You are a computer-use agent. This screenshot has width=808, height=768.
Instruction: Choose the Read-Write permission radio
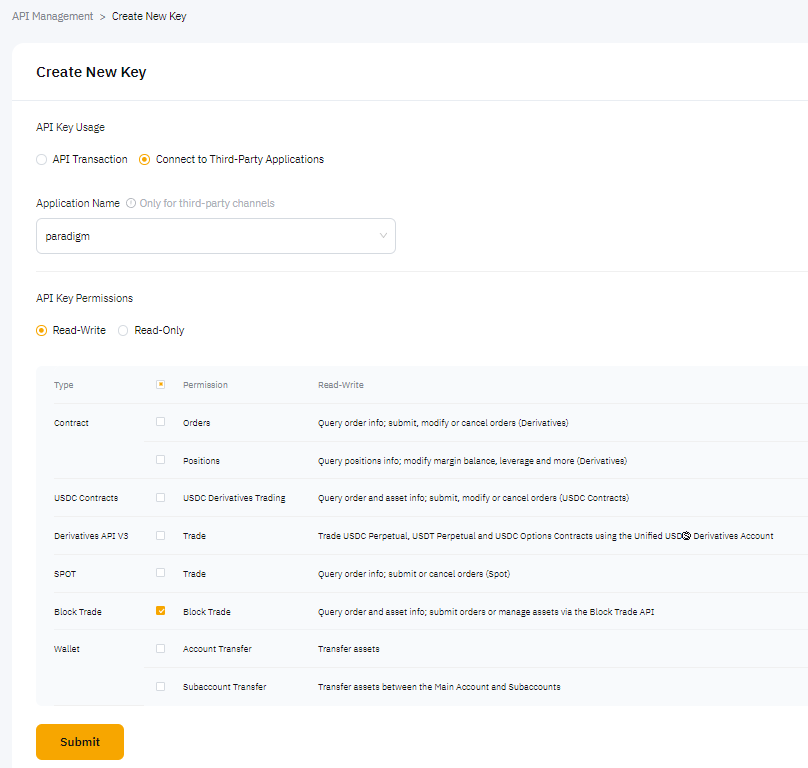(41, 330)
